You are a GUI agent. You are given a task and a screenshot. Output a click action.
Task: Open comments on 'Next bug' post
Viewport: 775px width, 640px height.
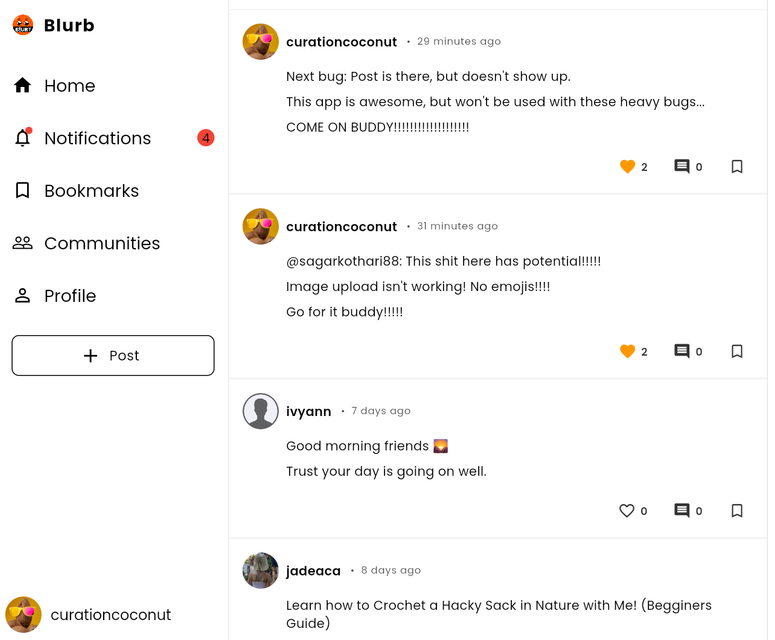pyautogui.click(x=682, y=167)
